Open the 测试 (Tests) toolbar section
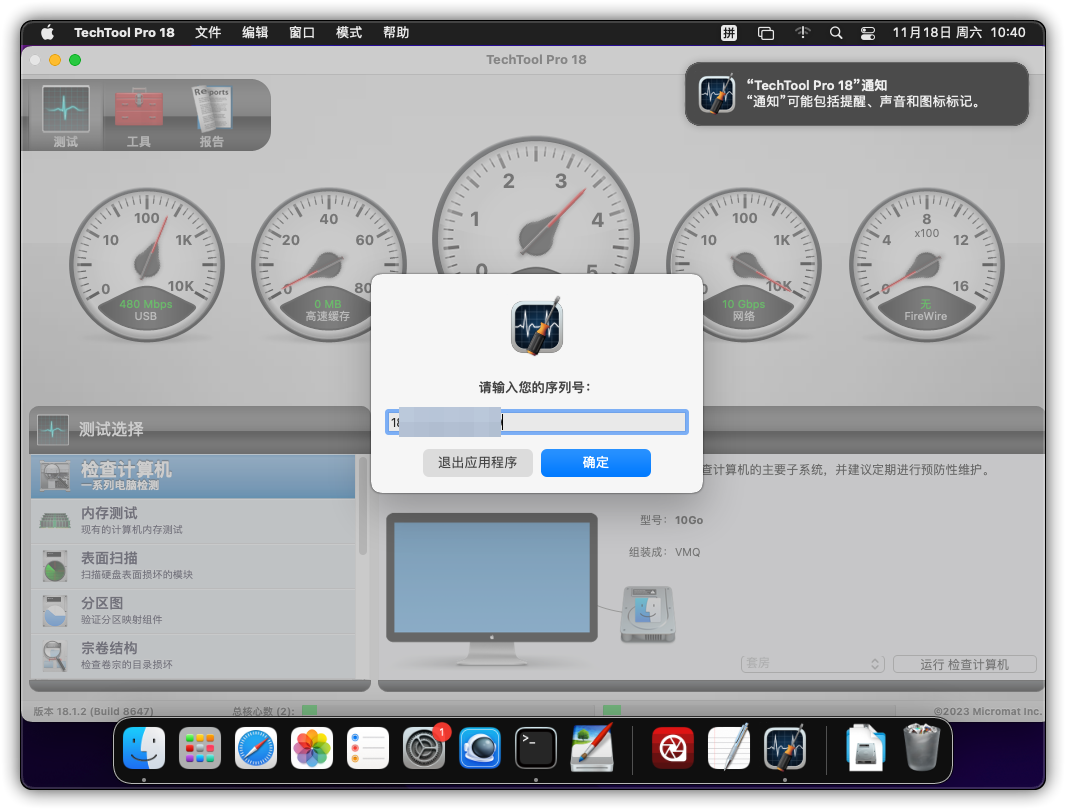The width and height of the screenshot is (1066, 810). (65, 116)
